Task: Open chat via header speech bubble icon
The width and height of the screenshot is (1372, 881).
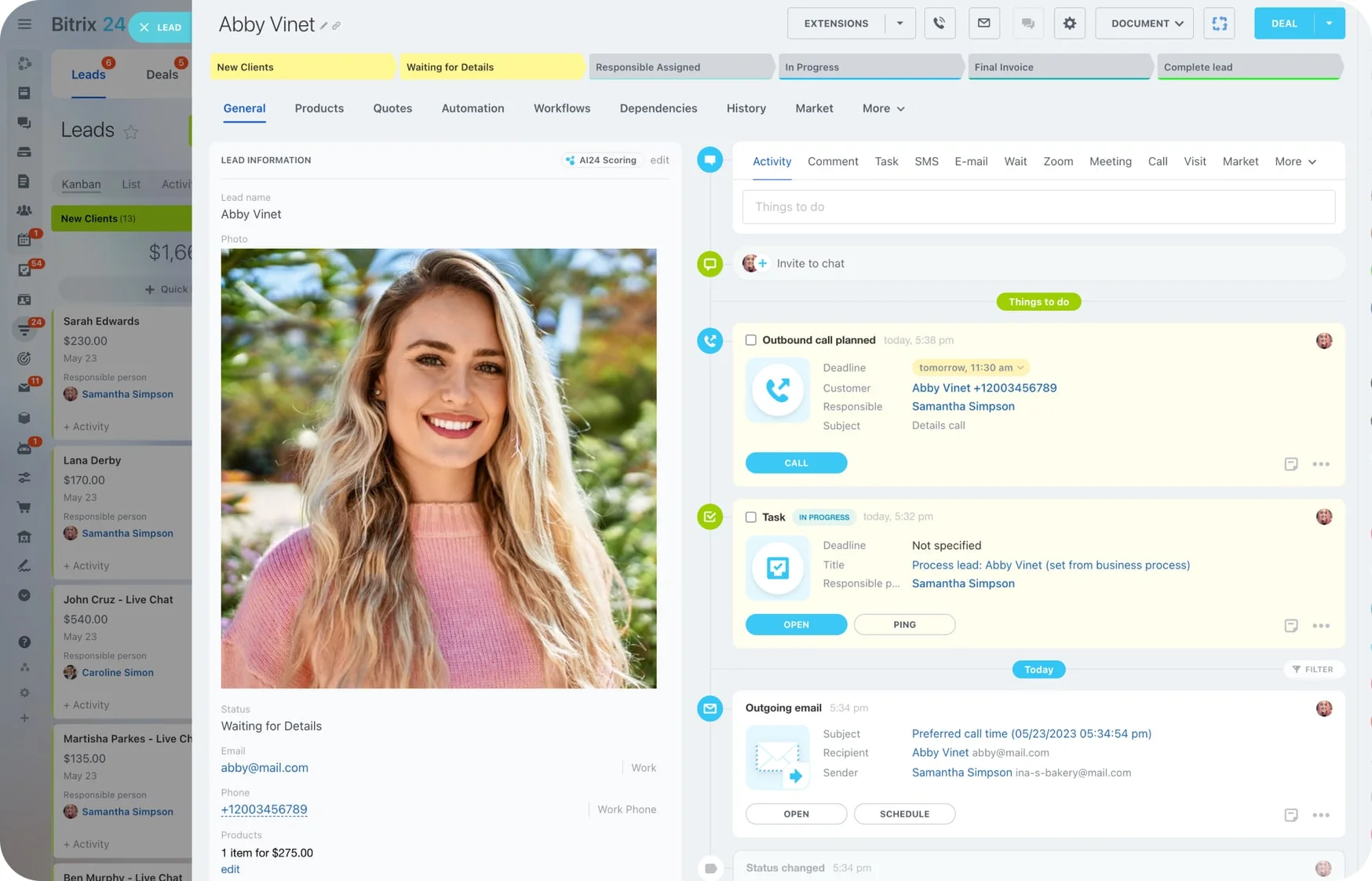Action: [1027, 24]
